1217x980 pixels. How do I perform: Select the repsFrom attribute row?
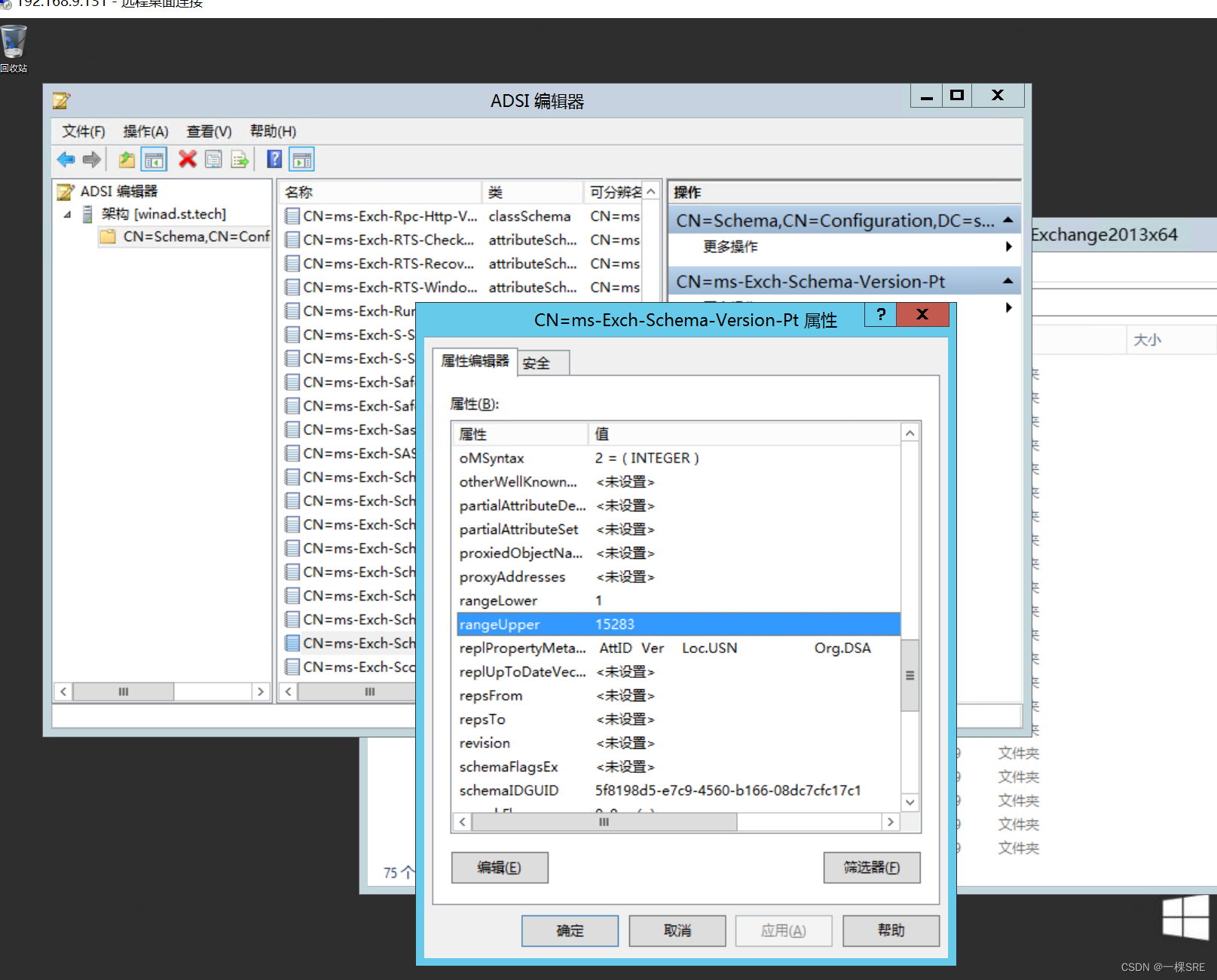pos(678,695)
